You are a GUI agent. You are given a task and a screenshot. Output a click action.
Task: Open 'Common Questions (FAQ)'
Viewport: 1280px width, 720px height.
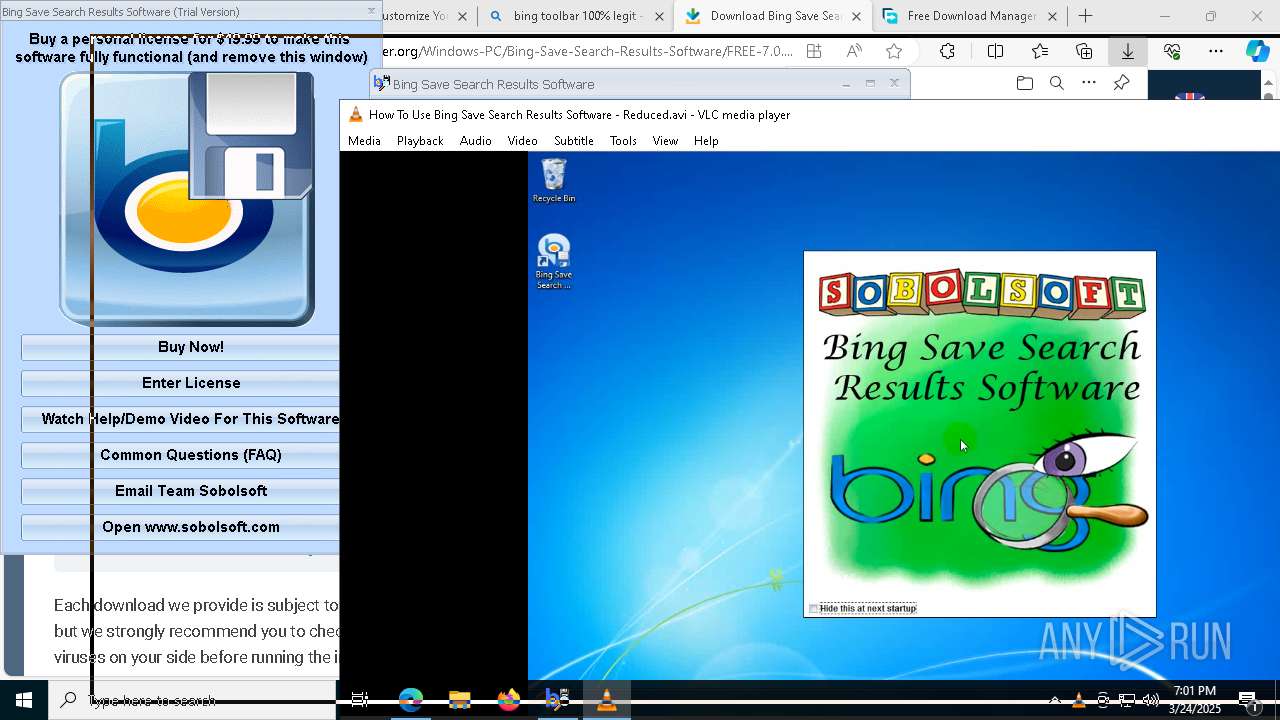190,455
